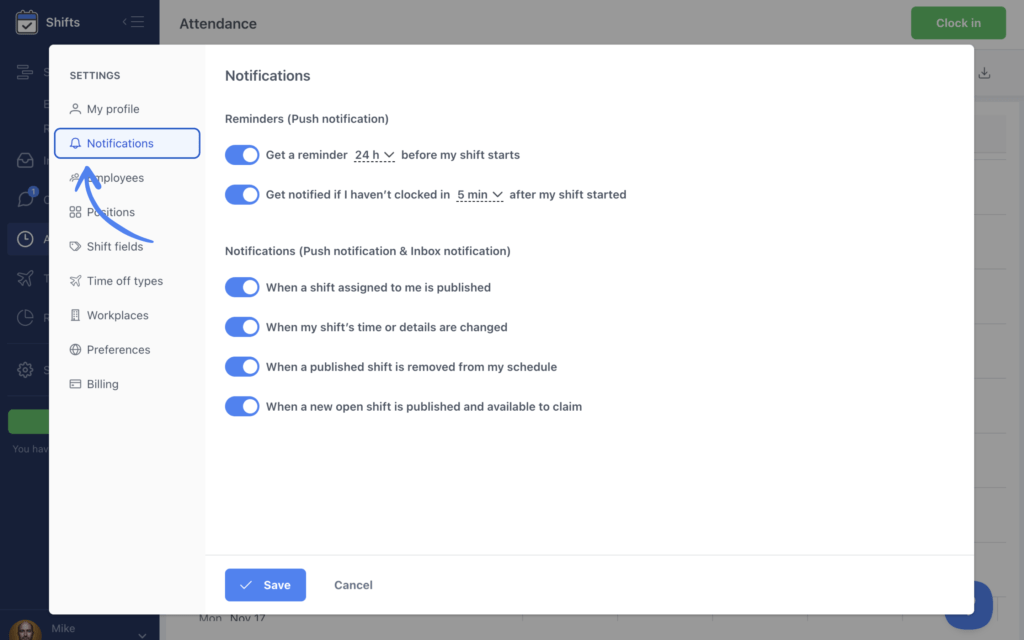Go to Shift fields settings
This screenshot has height=640, width=1024.
[117, 246]
